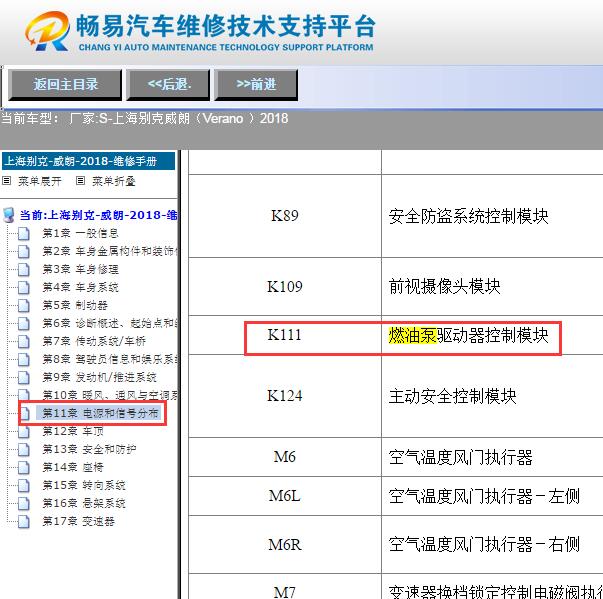Click the K111 code cell
Screen dimensions: 603x599
pos(285,335)
